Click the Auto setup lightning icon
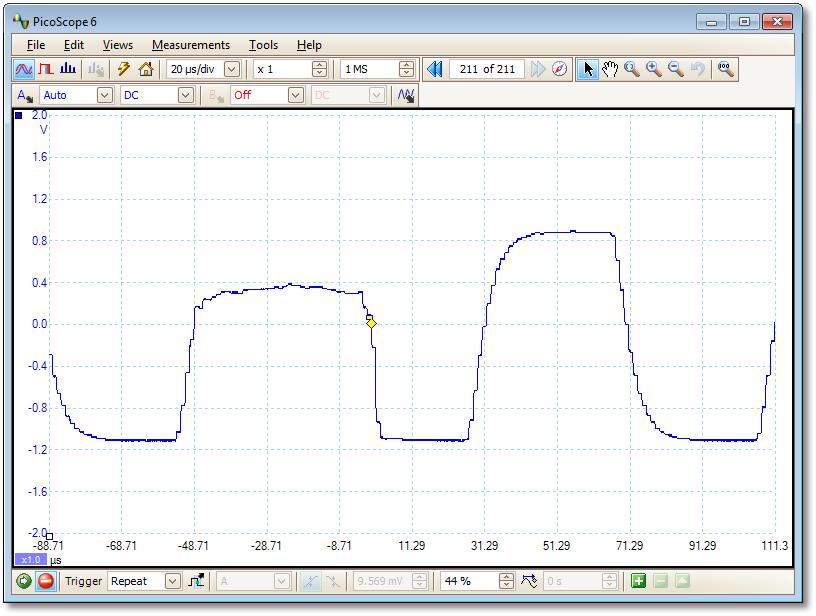 click(123, 69)
